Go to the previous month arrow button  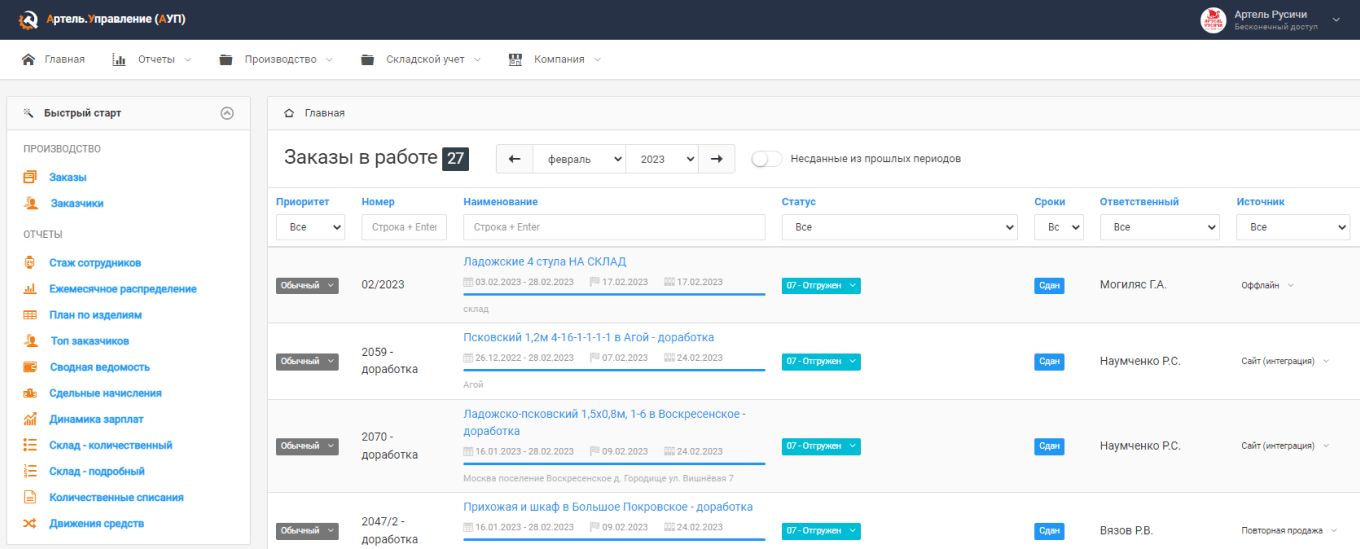[x=514, y=159]
